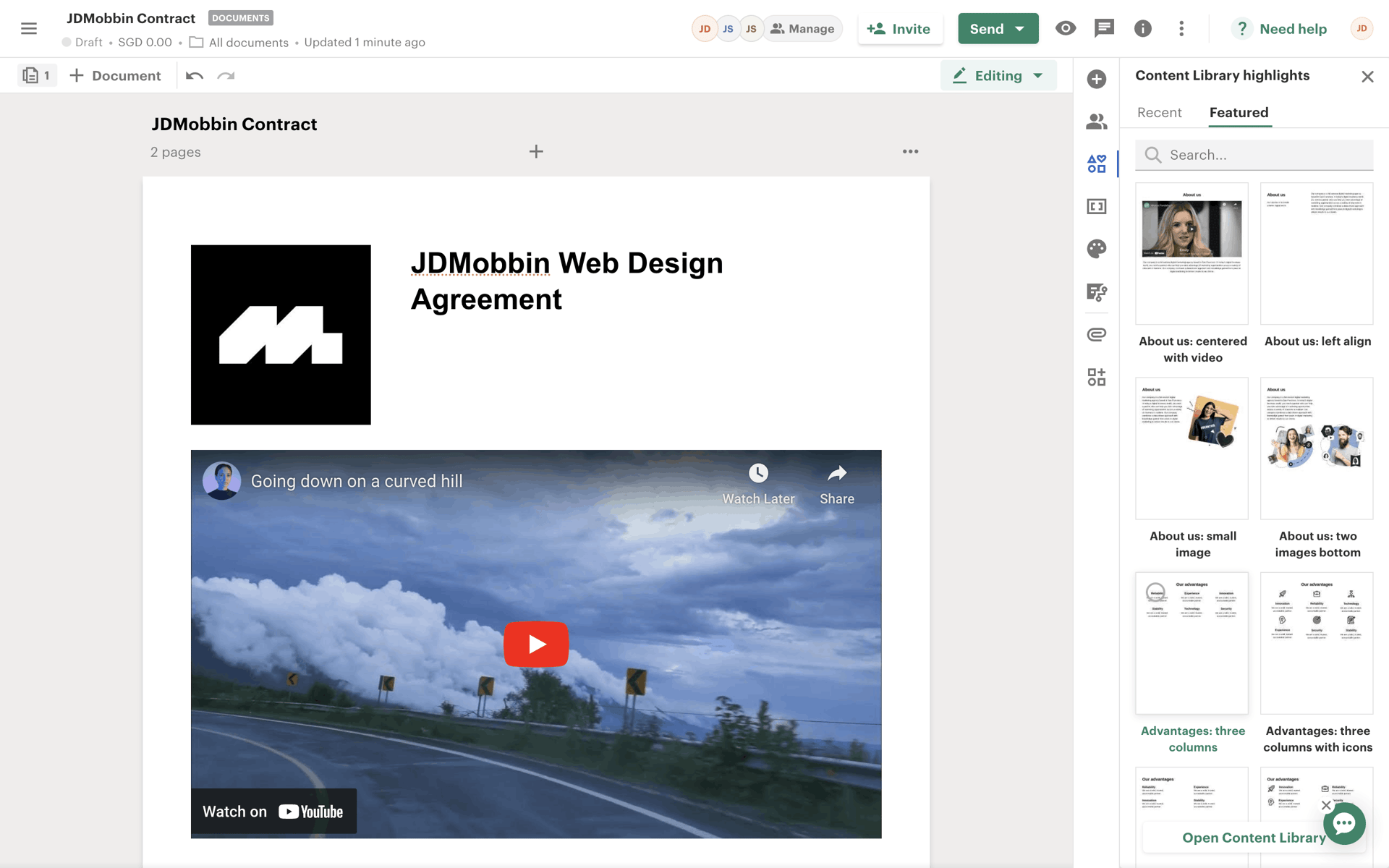Click Open Content Library link
Screen dimensions: 1389x868
1254,838
